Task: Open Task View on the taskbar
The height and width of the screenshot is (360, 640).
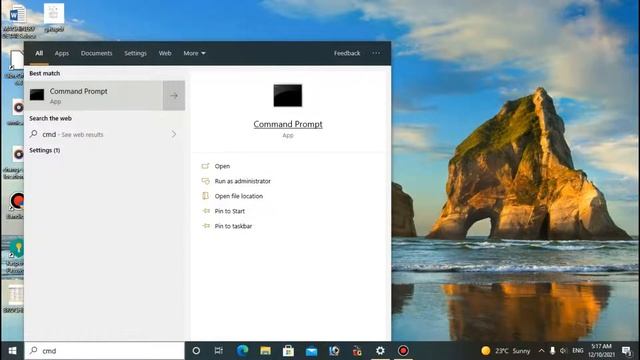Action: 219,351
